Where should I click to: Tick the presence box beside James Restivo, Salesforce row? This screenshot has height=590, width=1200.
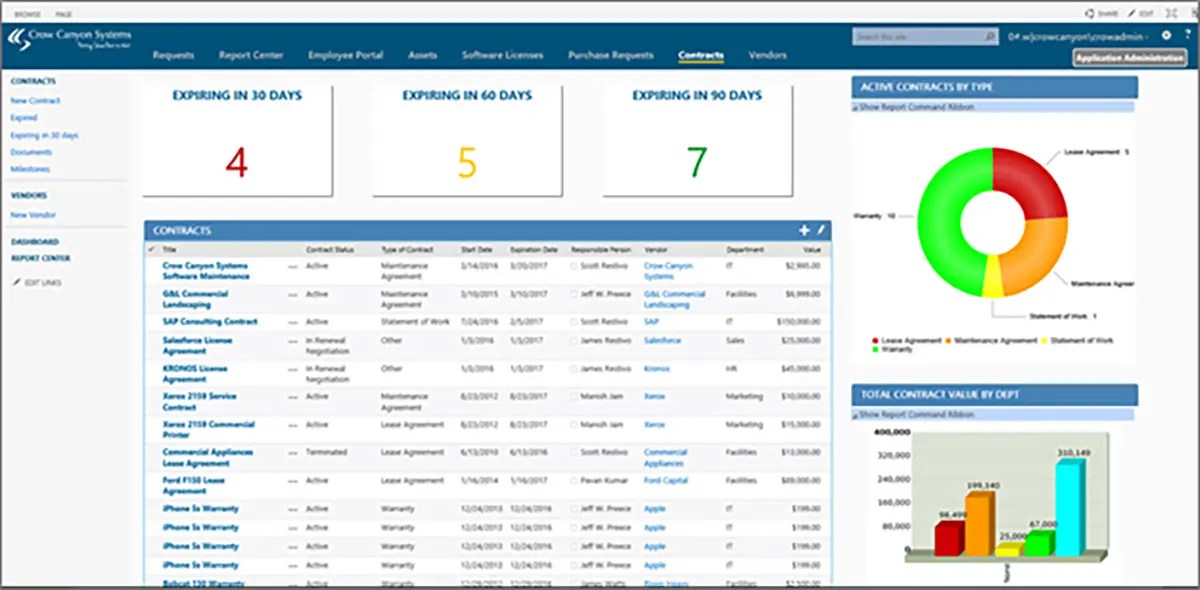[x=575, y=341]
